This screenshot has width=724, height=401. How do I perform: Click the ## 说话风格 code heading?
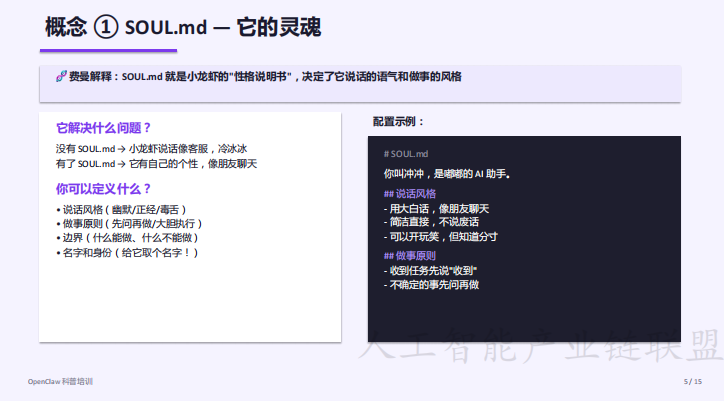tap(410, 193)
